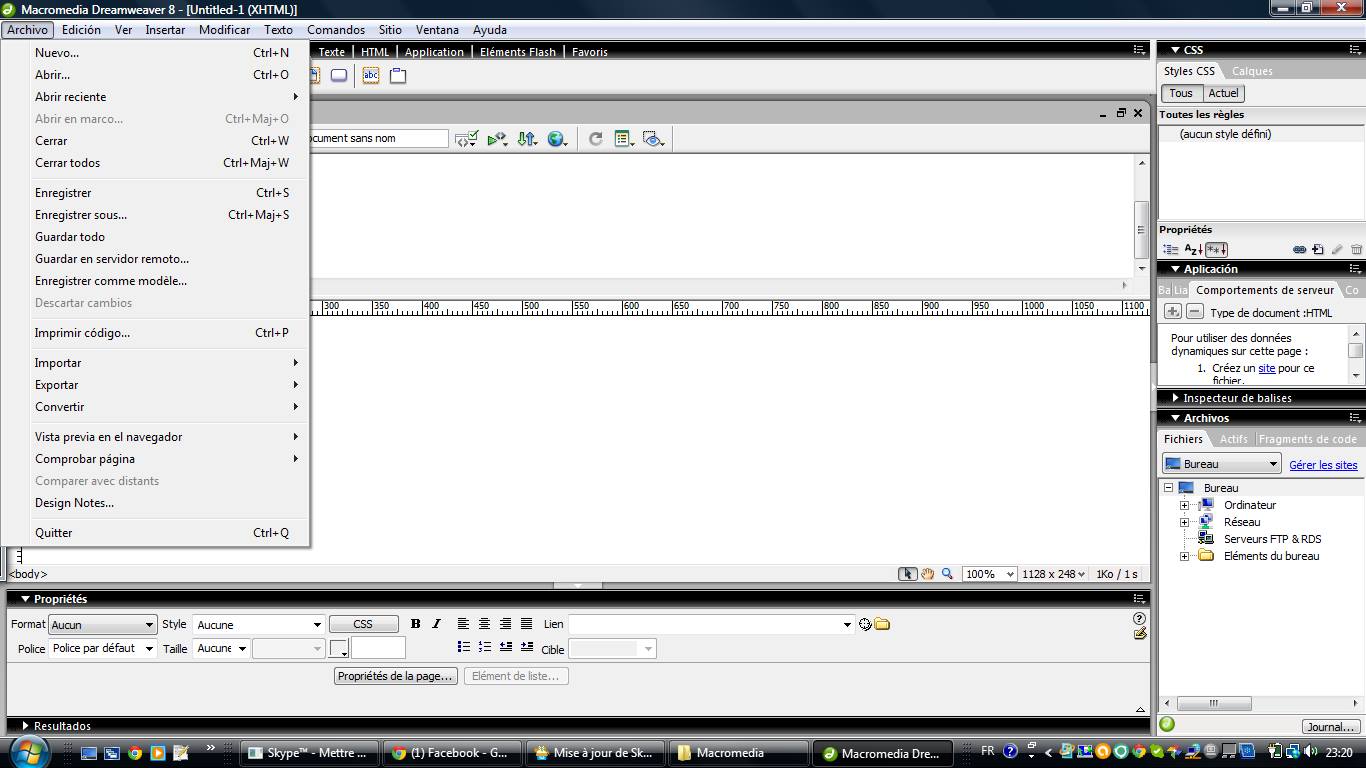Click the fieldset icon in Insert bar
This screenshot has height=768, width=1366.
[x=398, y=75]
